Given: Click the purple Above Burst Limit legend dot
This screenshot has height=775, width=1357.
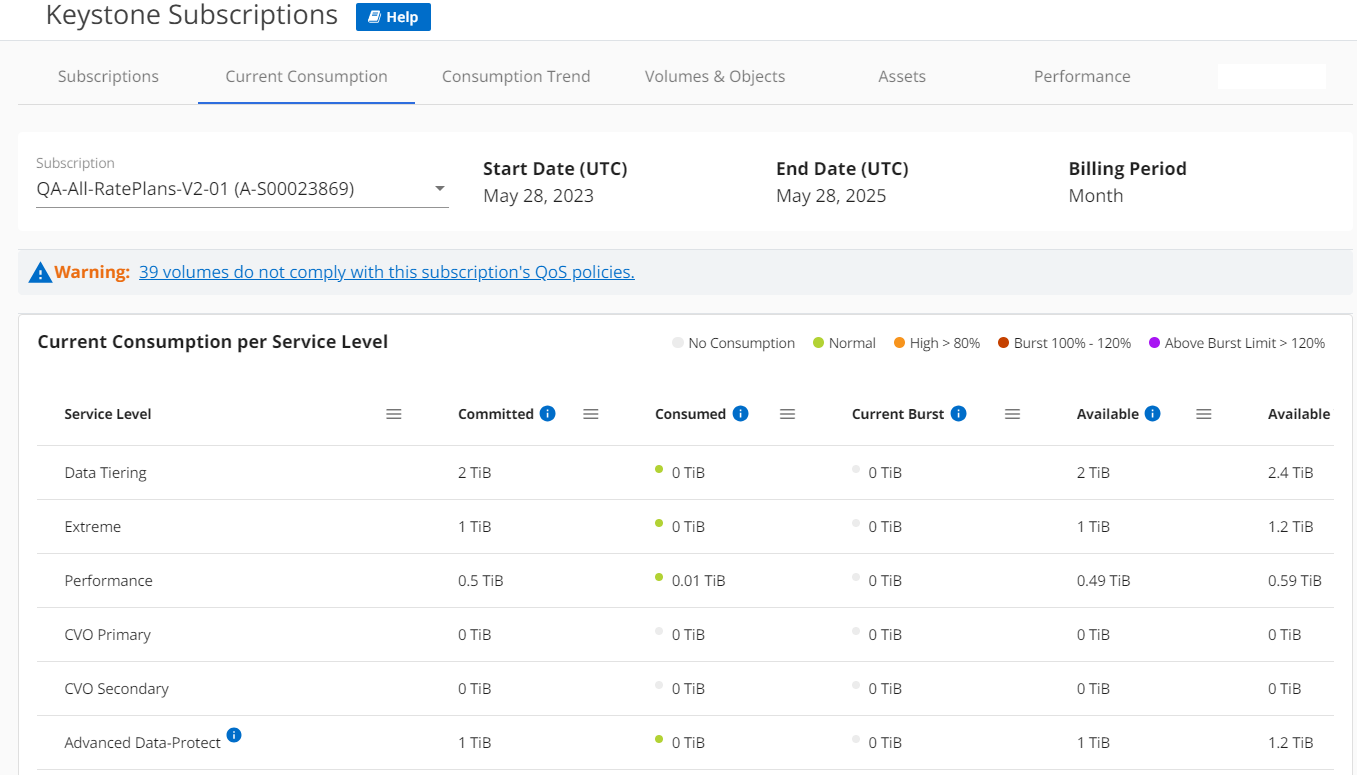Looking at the screenshot, I should [x=1154, y=343].
